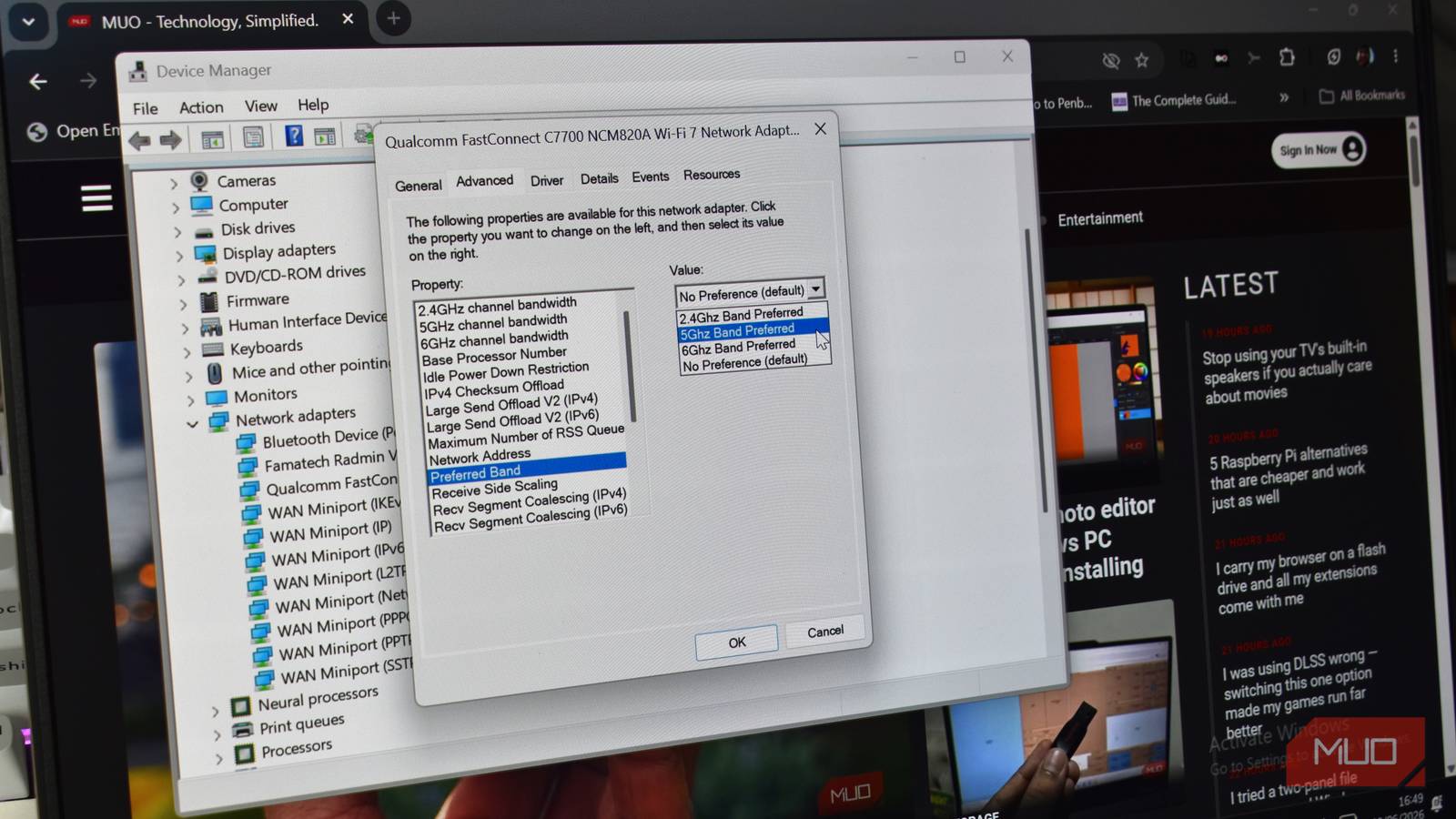The height and width of the screenshot is (819, 1456).
Task: Open Device Manager File menu
Action: pyautogui.click(x=146, y=108)
